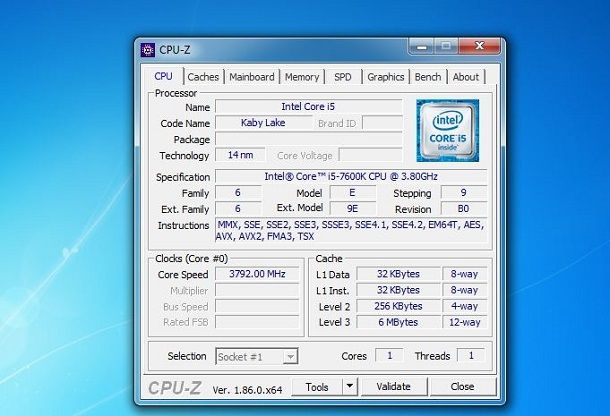Click the Code Name value Kaby Lake
The height and width of the screenshot is (416, 610).
263,123
